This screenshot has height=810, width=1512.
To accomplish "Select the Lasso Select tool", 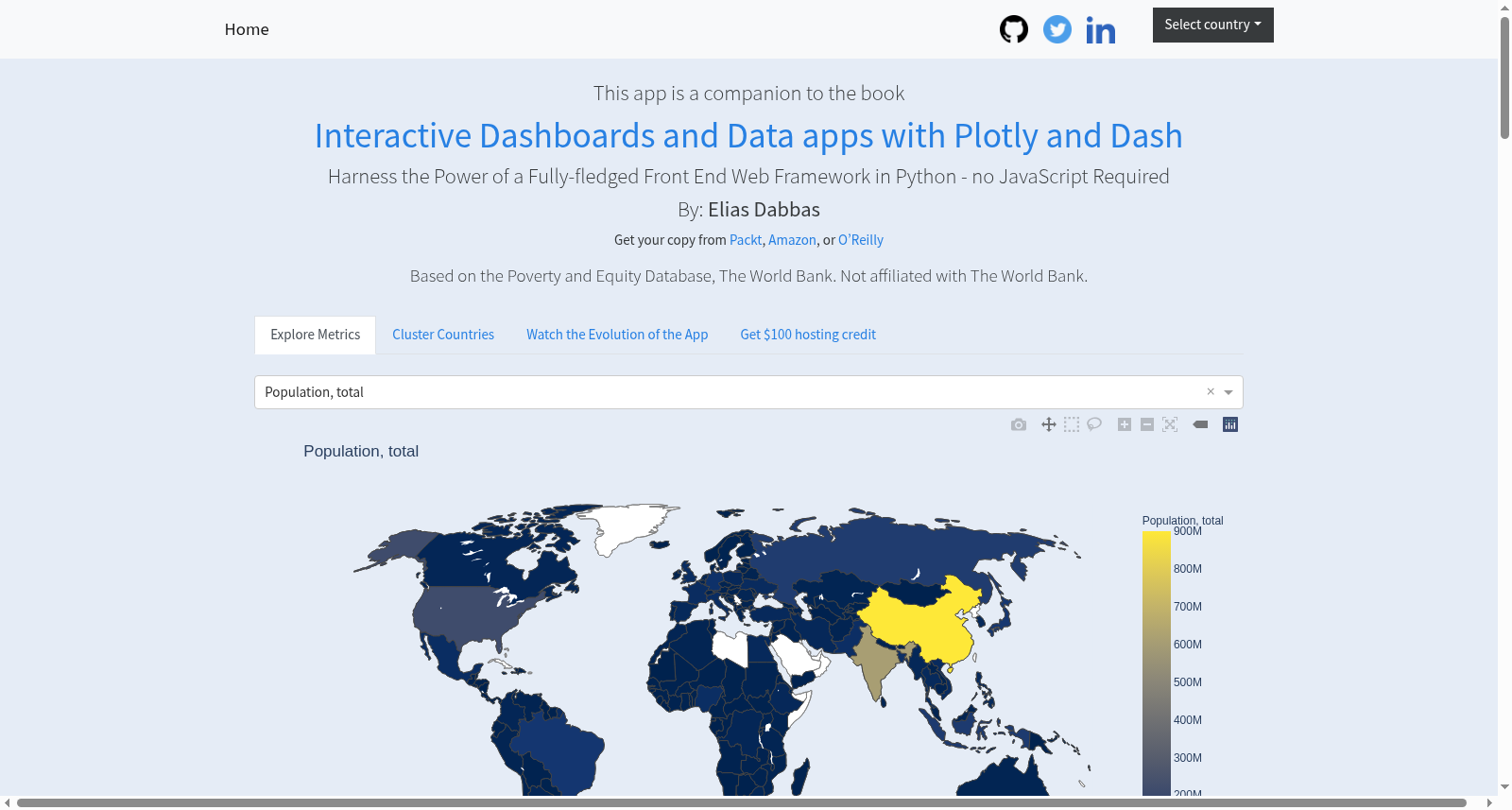I will (x=1094, y=424).
